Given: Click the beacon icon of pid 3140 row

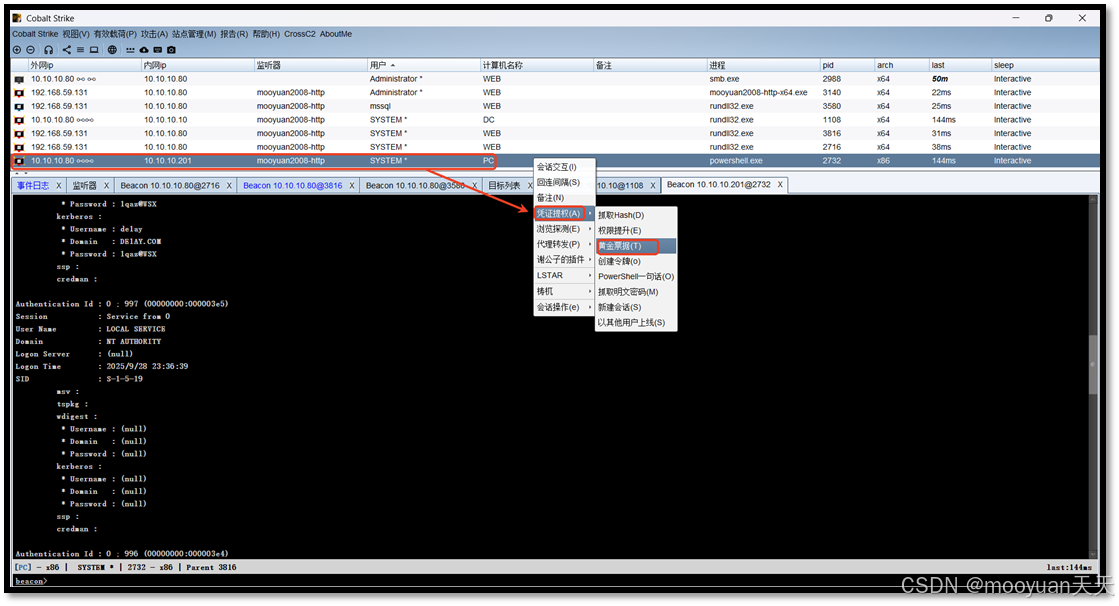Looking at the screenshot, I should 19,93.
